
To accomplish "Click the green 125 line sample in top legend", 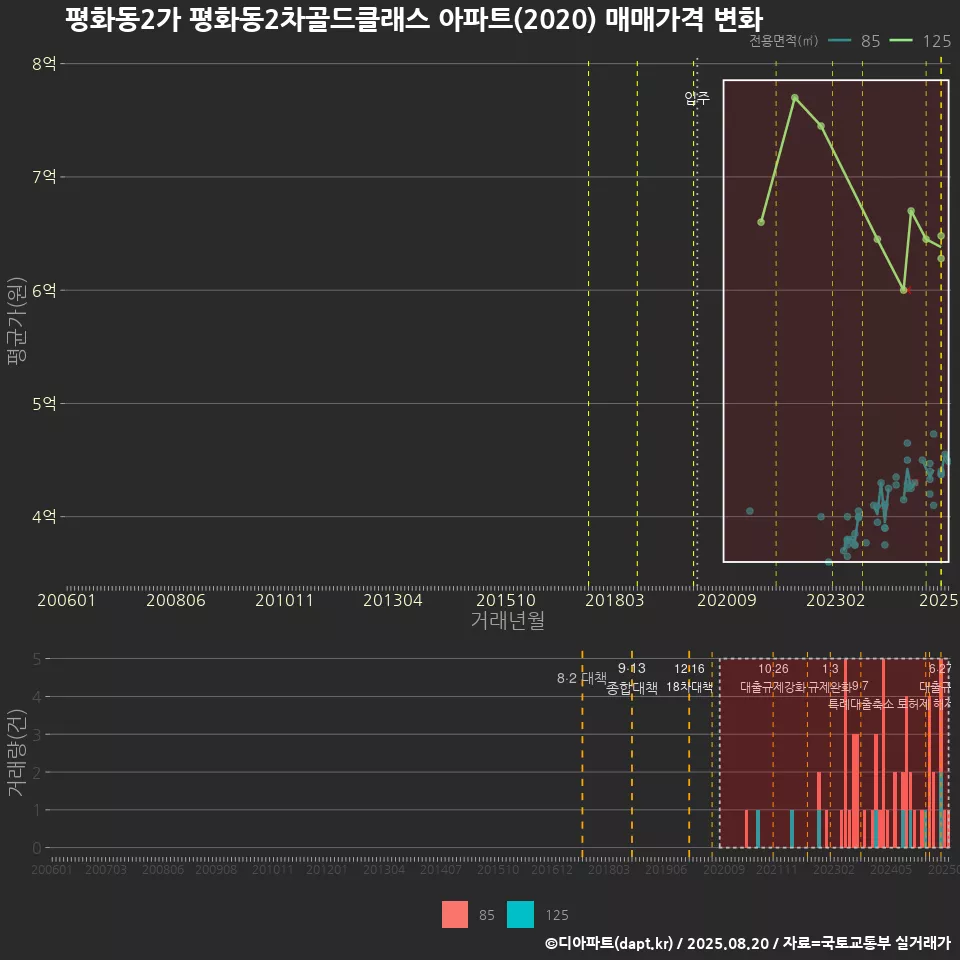I will [x=901, y=41].
